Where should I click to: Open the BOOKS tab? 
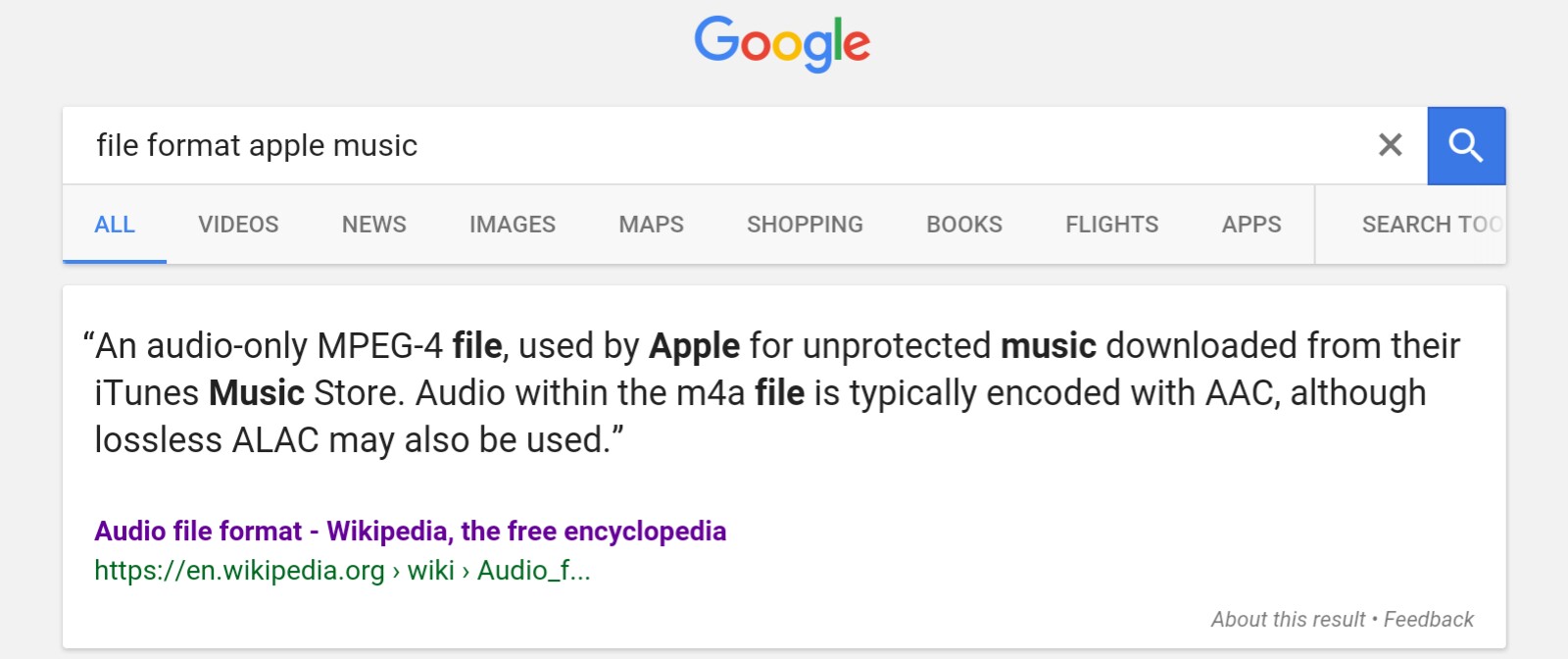coord(964,225)
